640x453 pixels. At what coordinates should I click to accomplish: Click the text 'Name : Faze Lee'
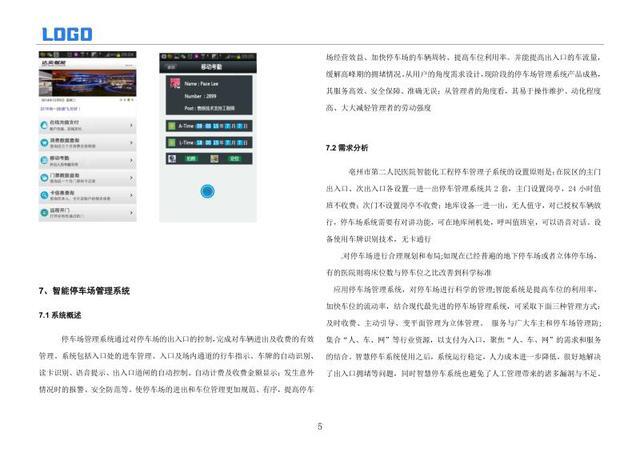(201, 84)
